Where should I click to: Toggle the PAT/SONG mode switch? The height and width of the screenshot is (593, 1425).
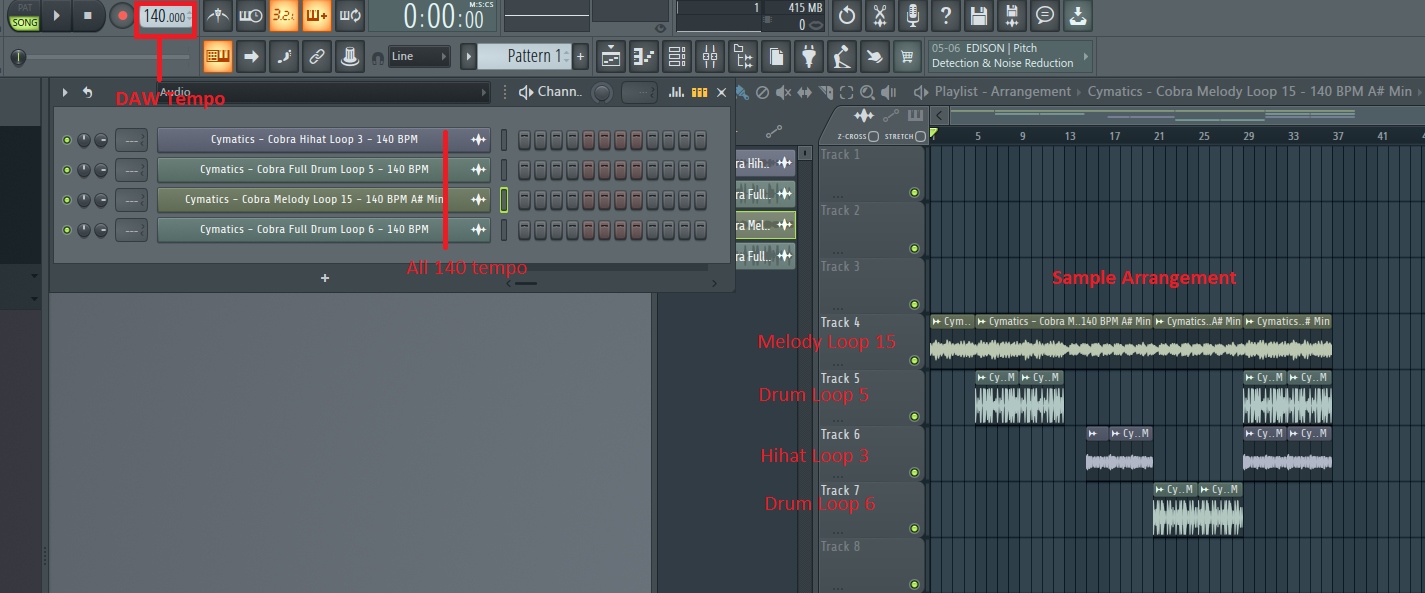pos(24,16)
